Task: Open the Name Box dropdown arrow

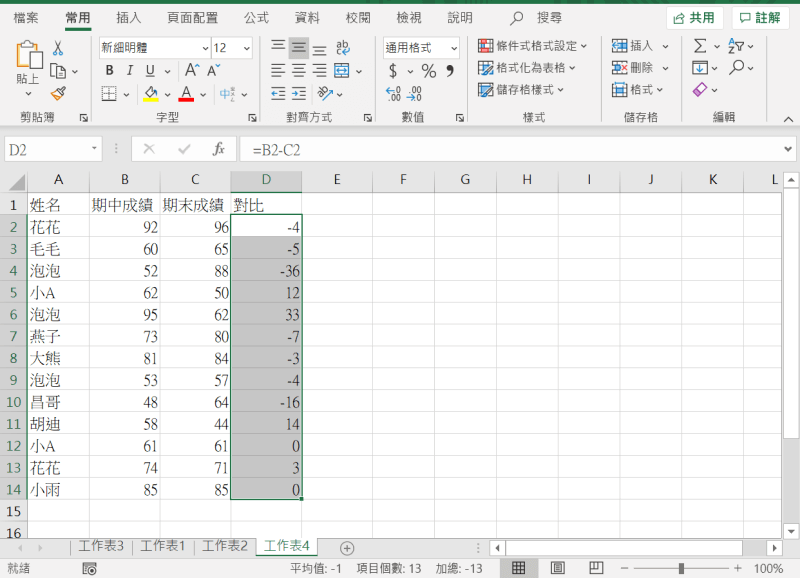Action: point(94,148)
